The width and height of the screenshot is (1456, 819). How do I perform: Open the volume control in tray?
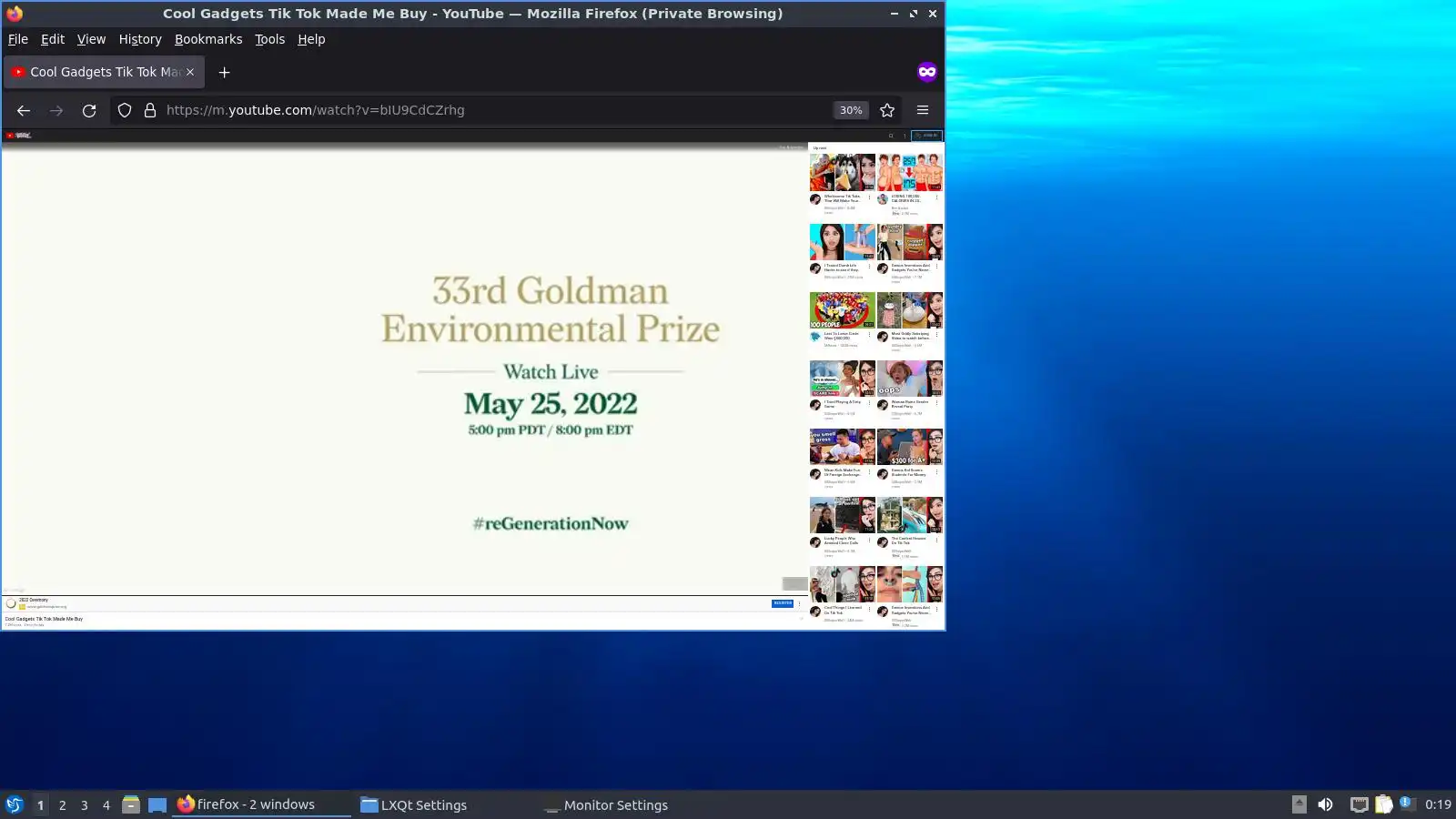1325,804
